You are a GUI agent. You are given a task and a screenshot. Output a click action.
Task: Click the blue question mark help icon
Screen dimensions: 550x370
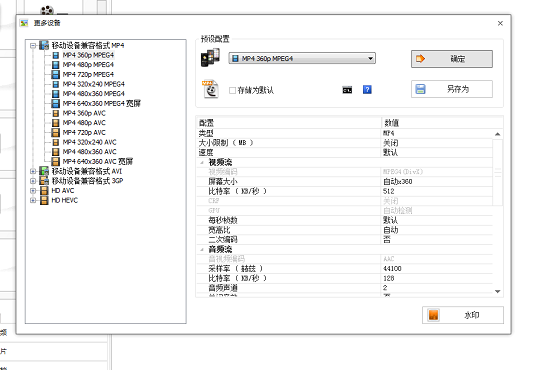click(367, 90)
